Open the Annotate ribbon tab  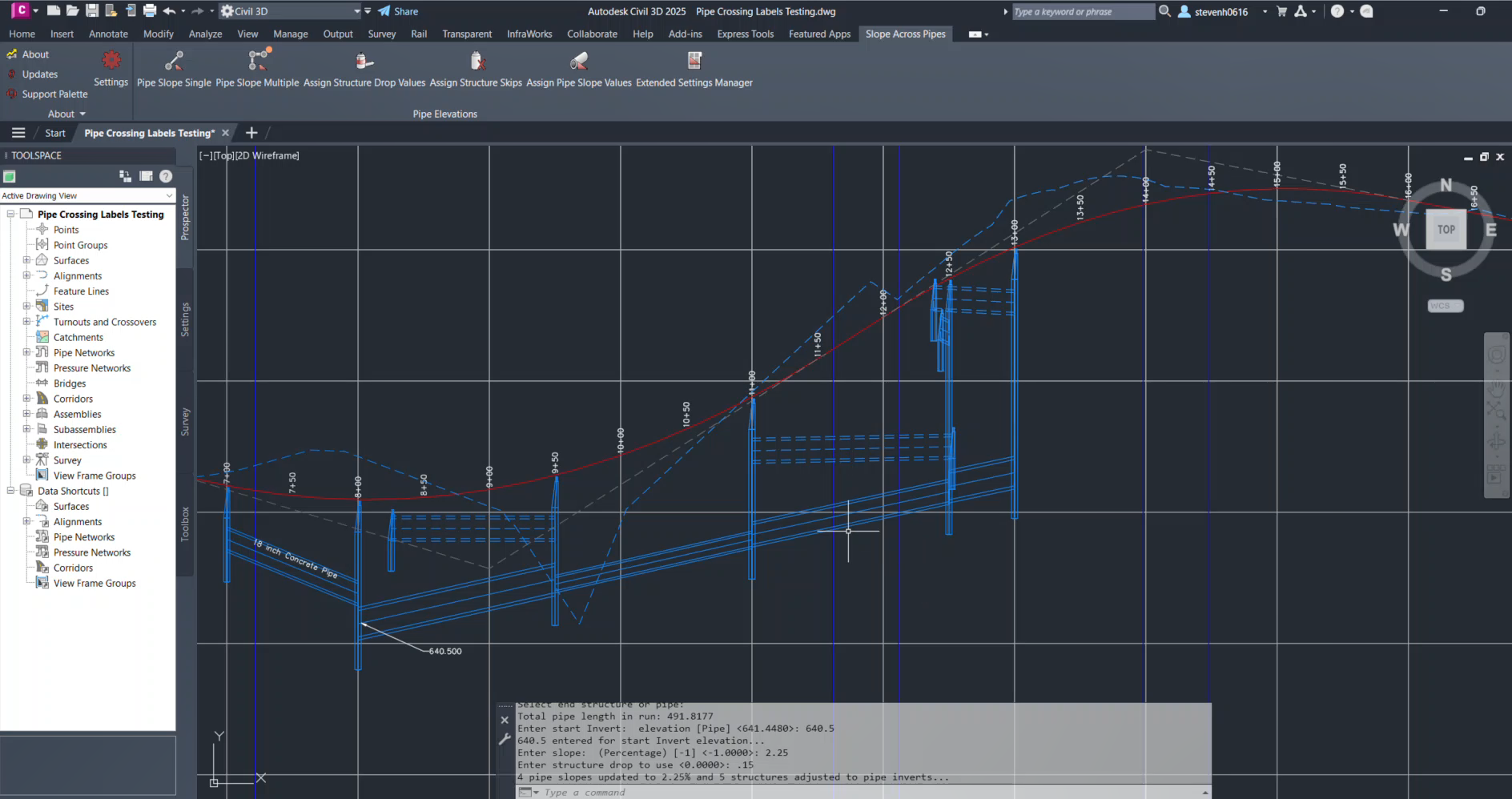coord(108,34)
